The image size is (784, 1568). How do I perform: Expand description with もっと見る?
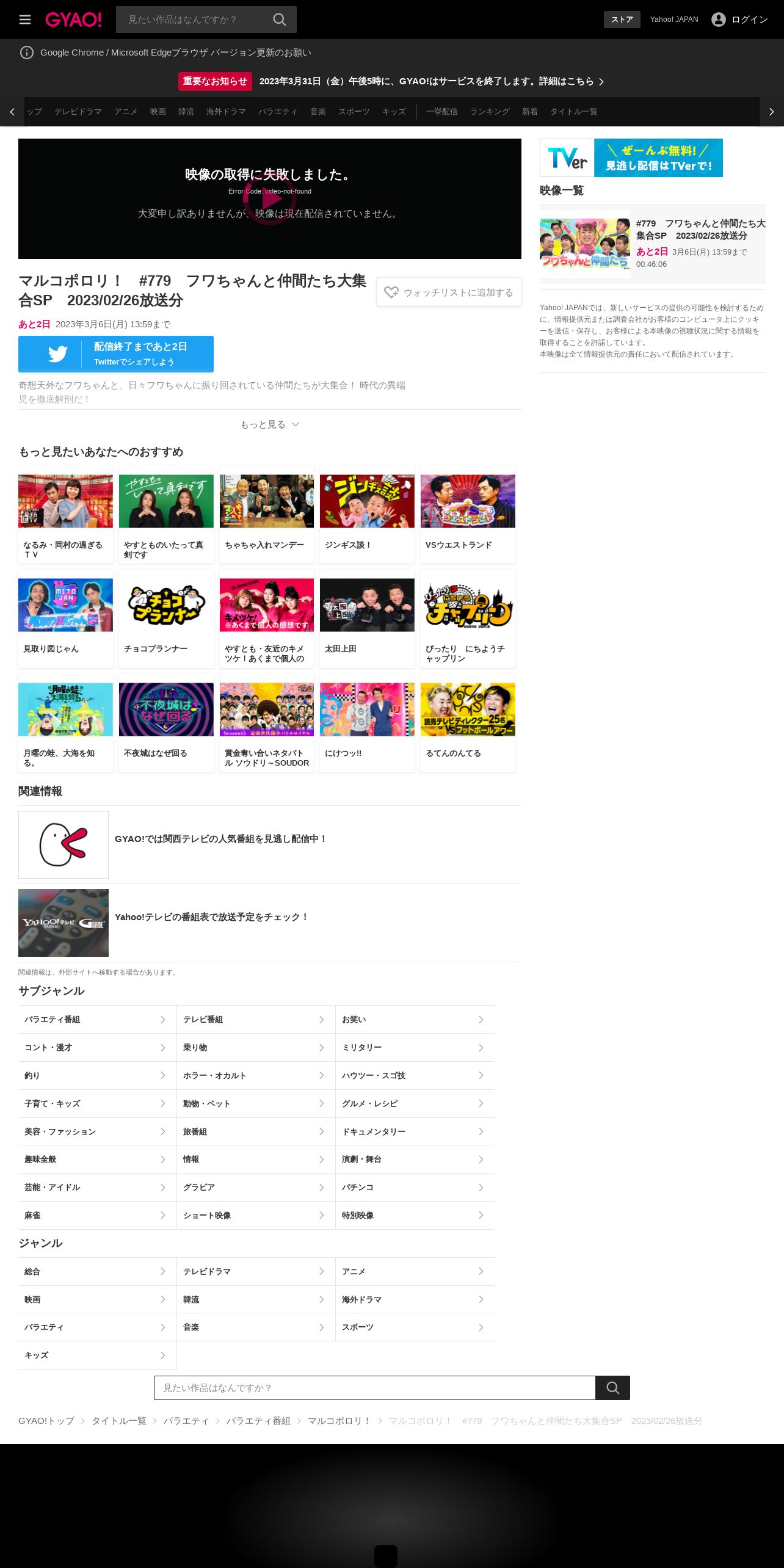coord(270,424)
